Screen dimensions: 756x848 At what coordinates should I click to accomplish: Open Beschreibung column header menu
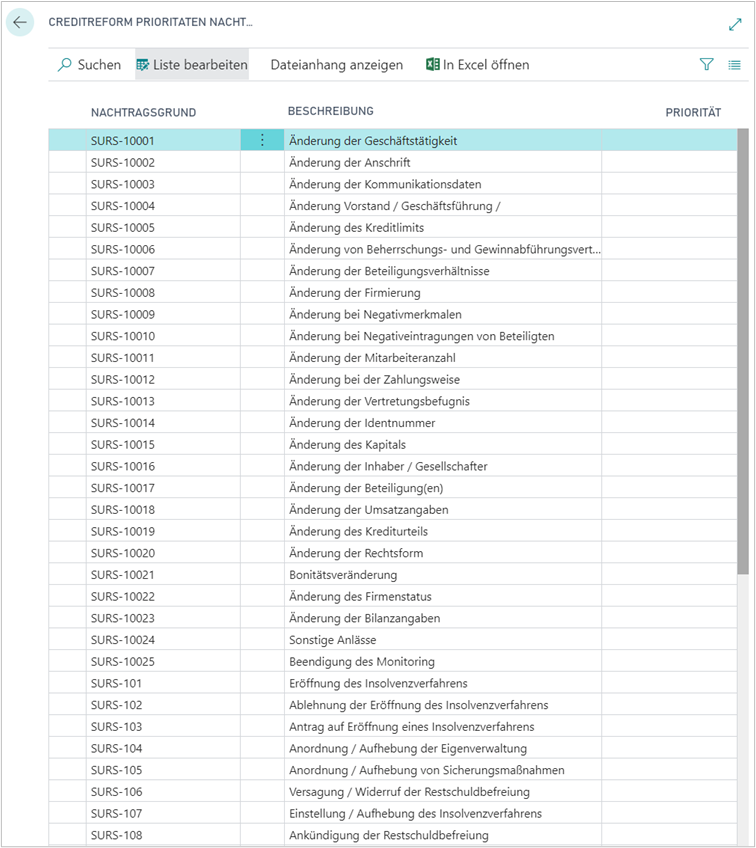(x=331, y=111)
